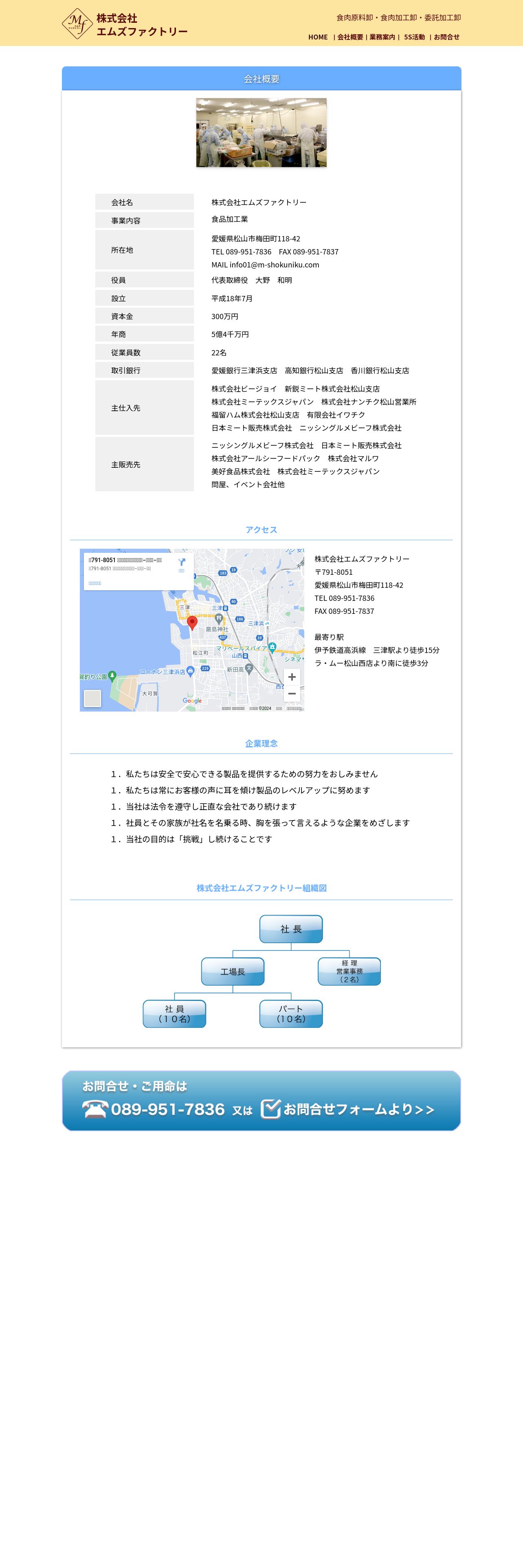Click phone number 089-951-7836 in banner
This screenshot has height=1568, width=523.
click(168, 1110)
